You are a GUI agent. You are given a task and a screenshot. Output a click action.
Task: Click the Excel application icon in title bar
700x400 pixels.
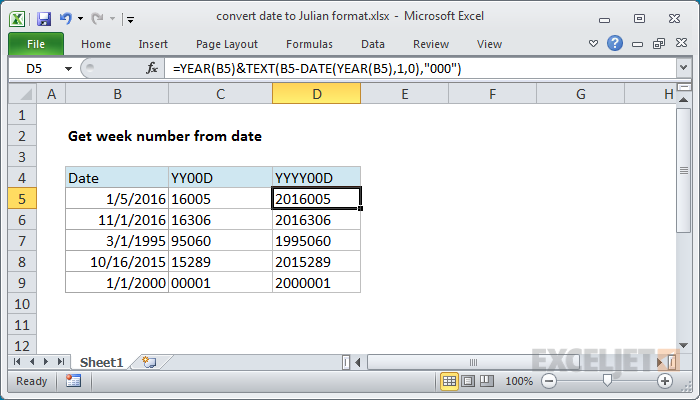point(17,19)
